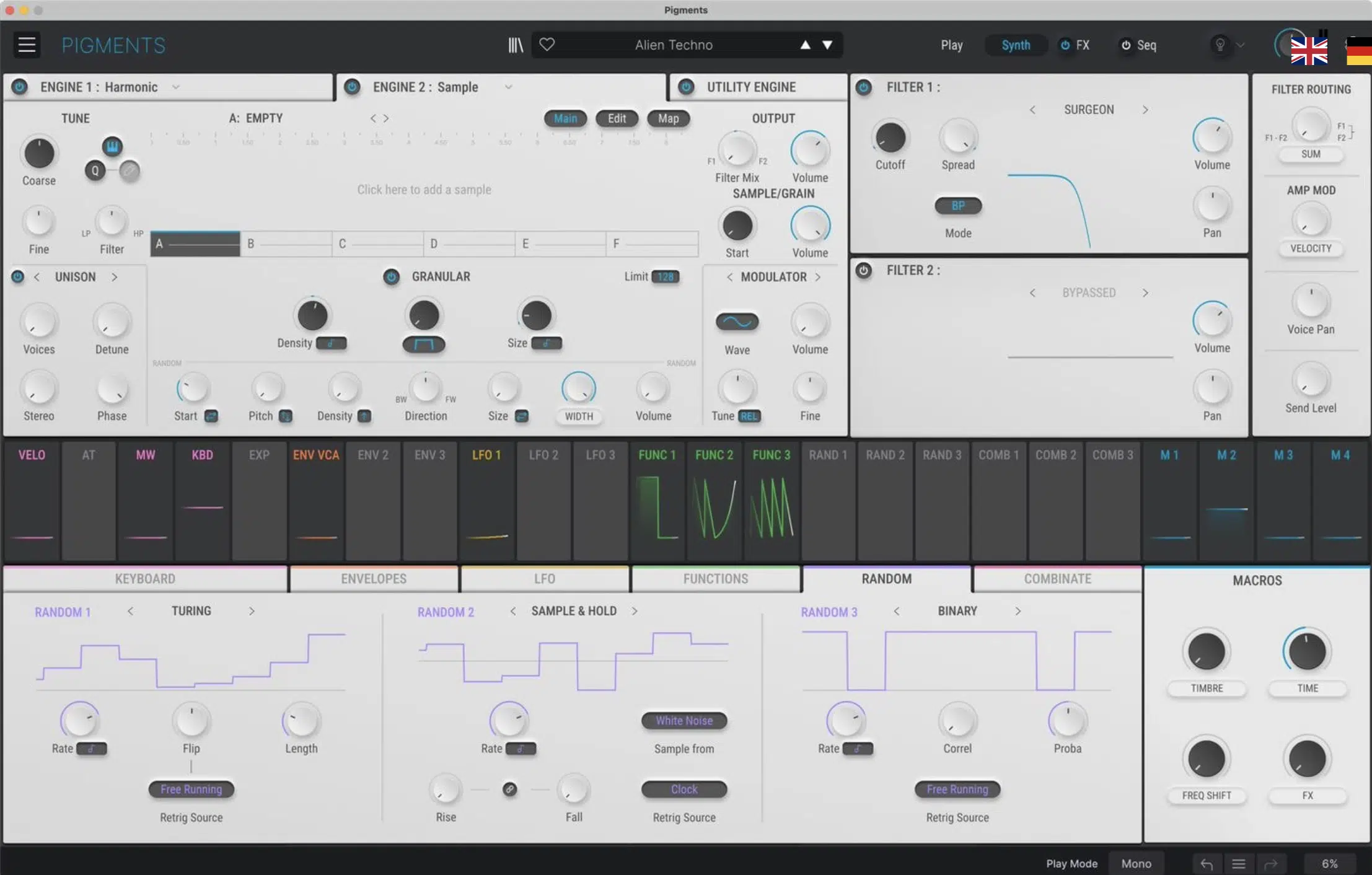
Task: Open Engine 2 Sample type dropdown
Action: [508, 87]
